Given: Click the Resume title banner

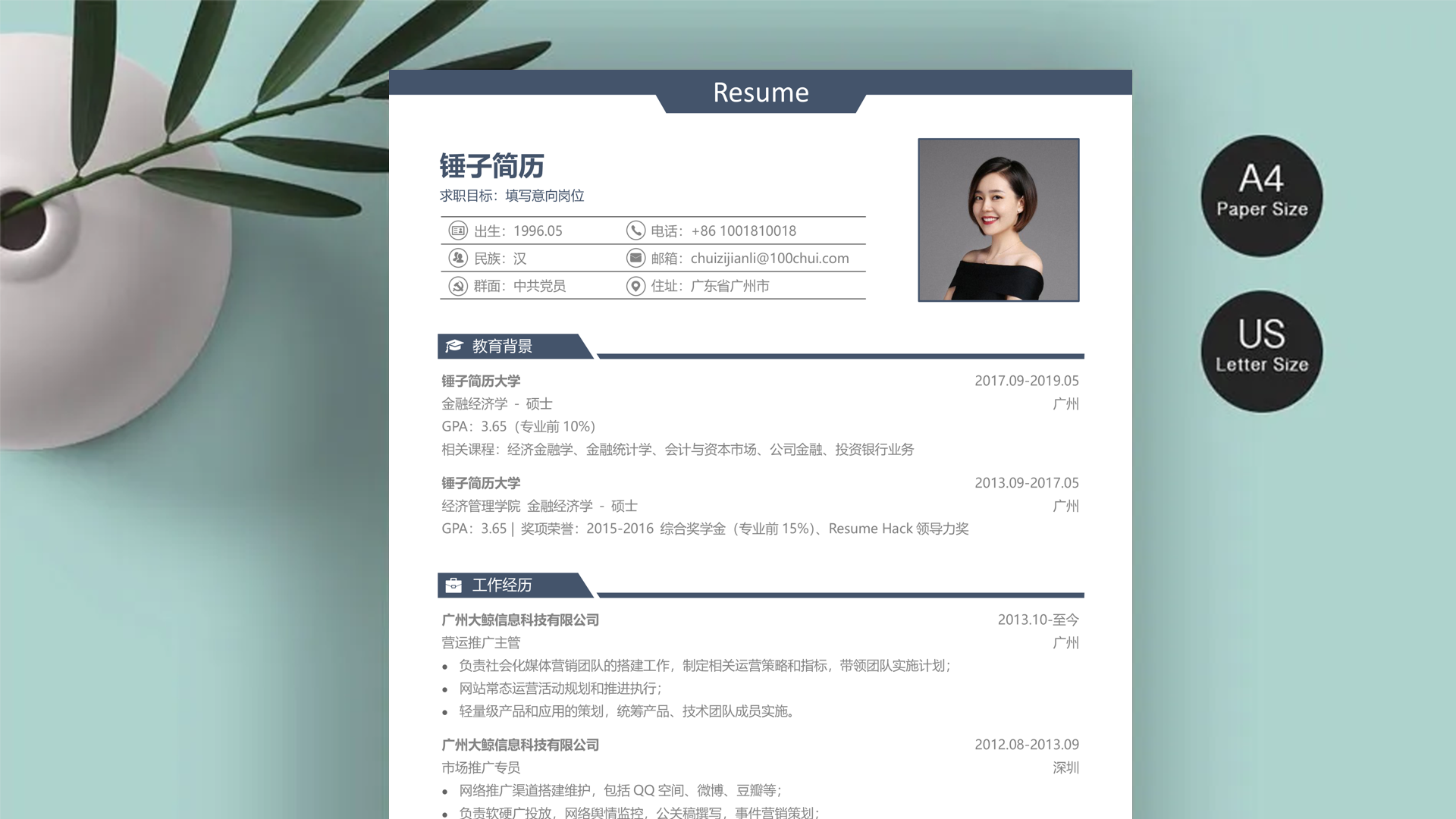Looking at the screenshot, I should (x=761, y=93).
